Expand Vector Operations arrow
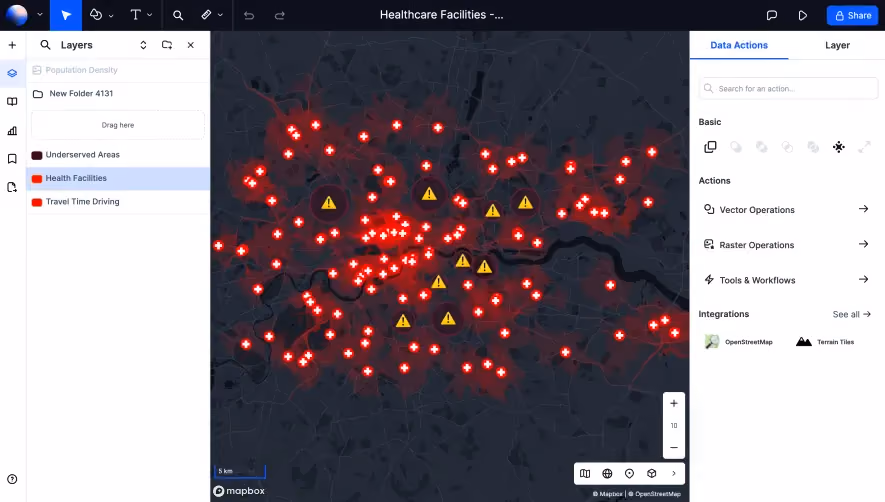Image resolution: width=885 pixels, height=502 pixels. (864, 209)
